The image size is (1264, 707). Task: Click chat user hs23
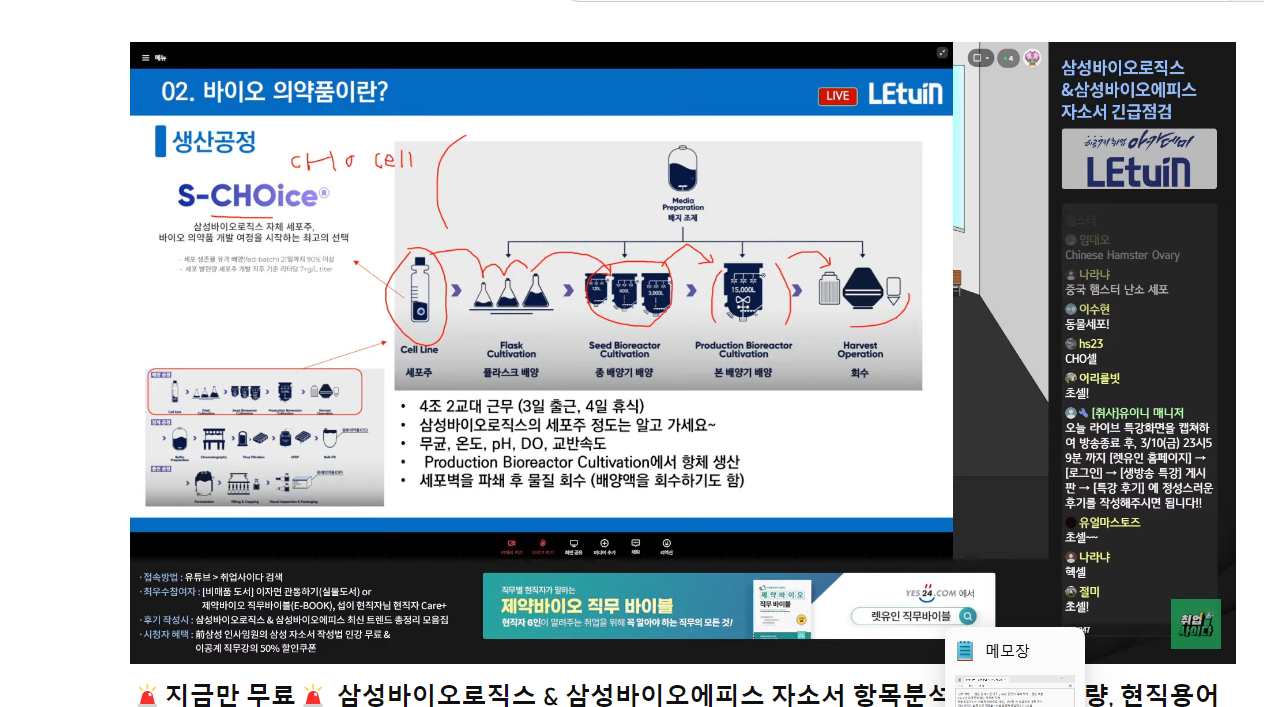pos(1090,343)
